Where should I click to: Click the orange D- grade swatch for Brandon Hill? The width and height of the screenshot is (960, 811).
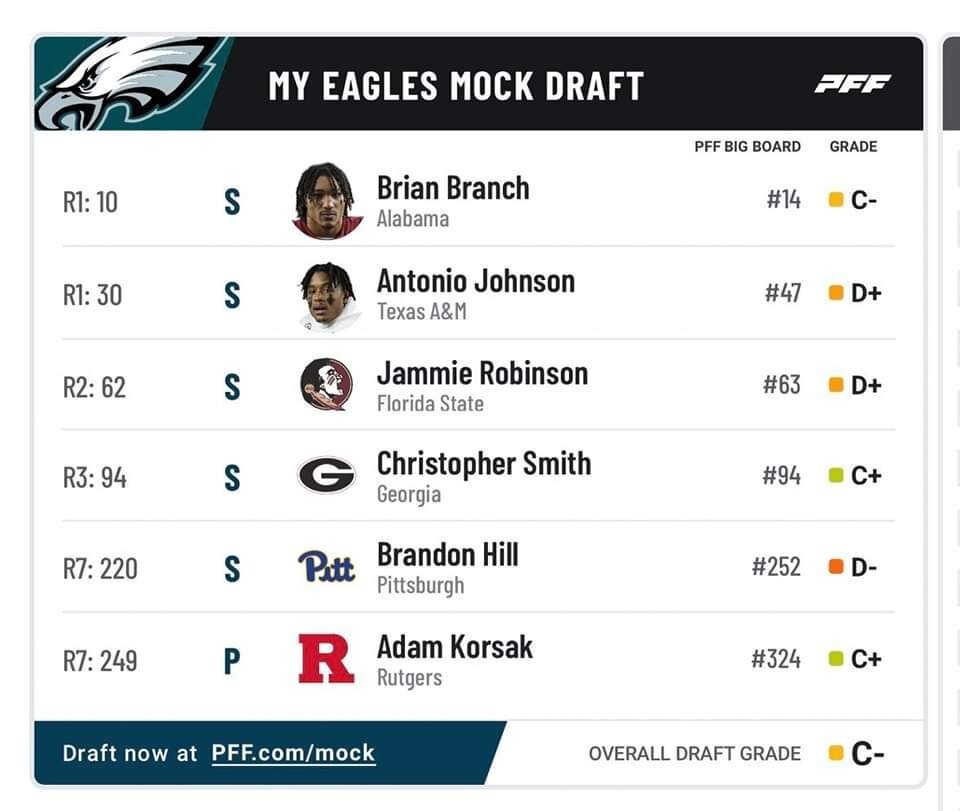pyautogui.click(x=836, y=567)
